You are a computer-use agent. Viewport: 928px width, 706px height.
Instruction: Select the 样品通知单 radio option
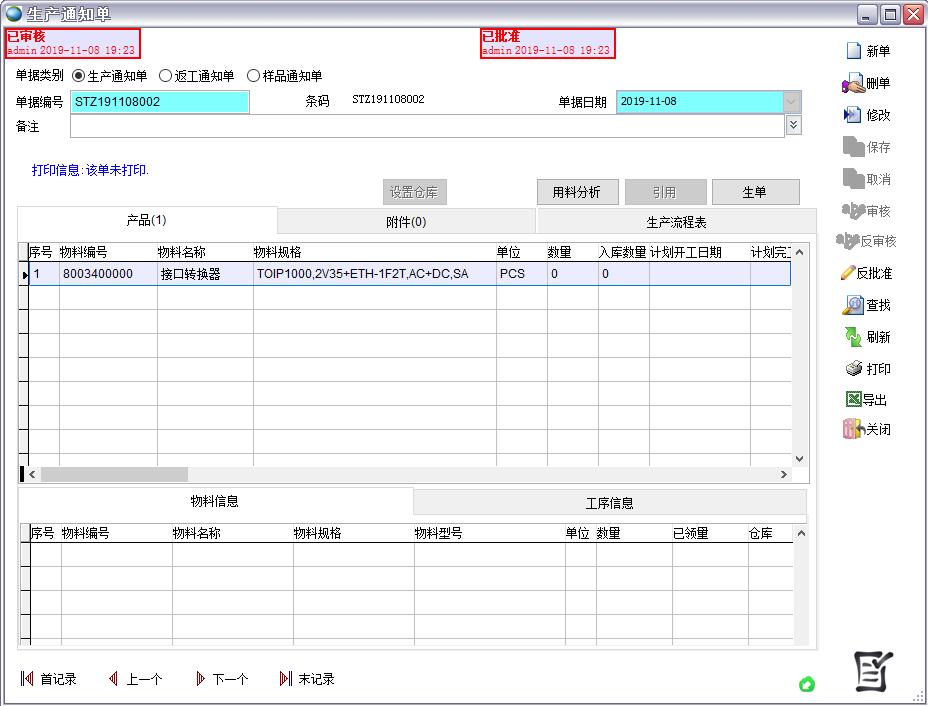click(253, 76)
